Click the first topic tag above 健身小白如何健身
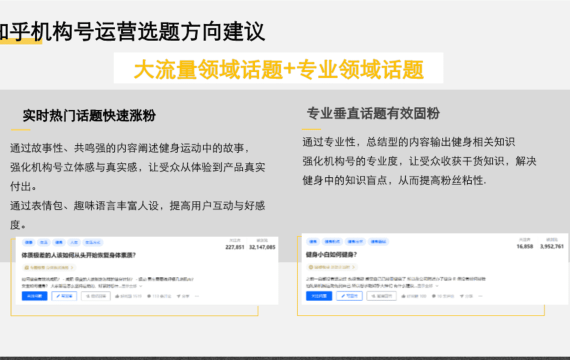The width and height of the screenshot is (570, 360). (313, 241)
